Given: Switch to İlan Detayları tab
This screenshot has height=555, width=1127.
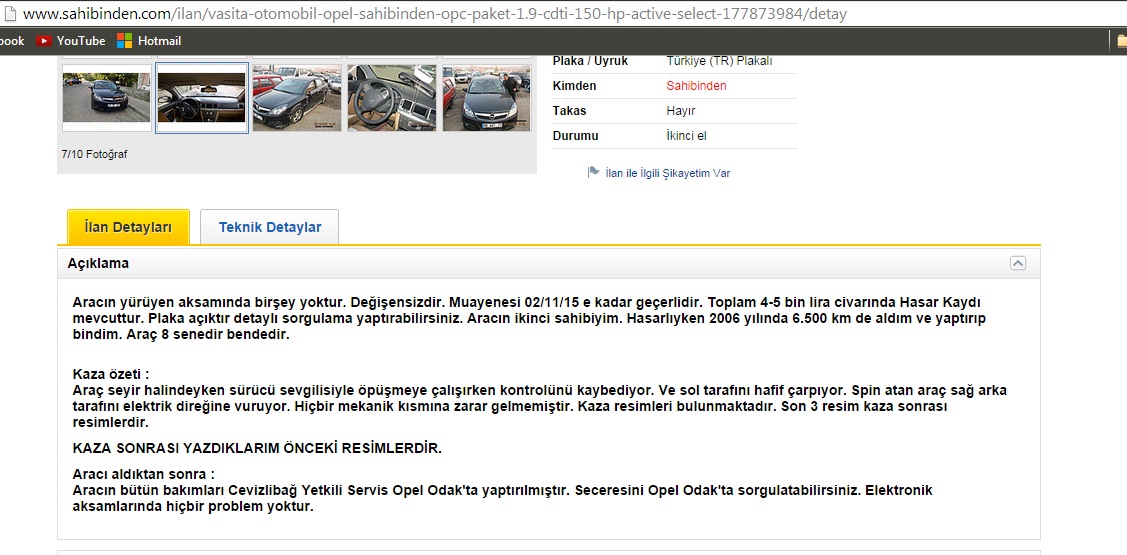Looking at the screenshot, I should pyautogui.click(x=128, y=227).
